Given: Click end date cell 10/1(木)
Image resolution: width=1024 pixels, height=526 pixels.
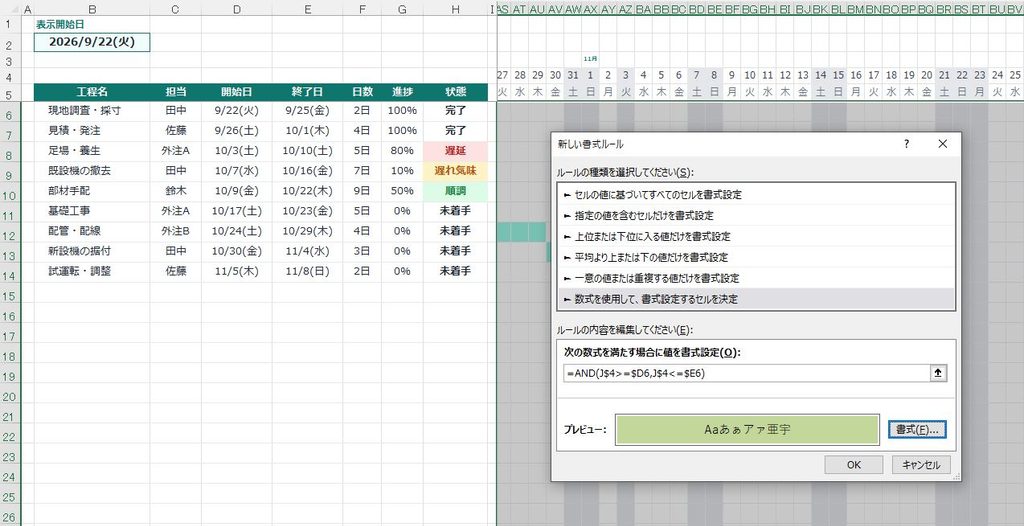Looking at the screenshot, I should (x=308, y=130).
